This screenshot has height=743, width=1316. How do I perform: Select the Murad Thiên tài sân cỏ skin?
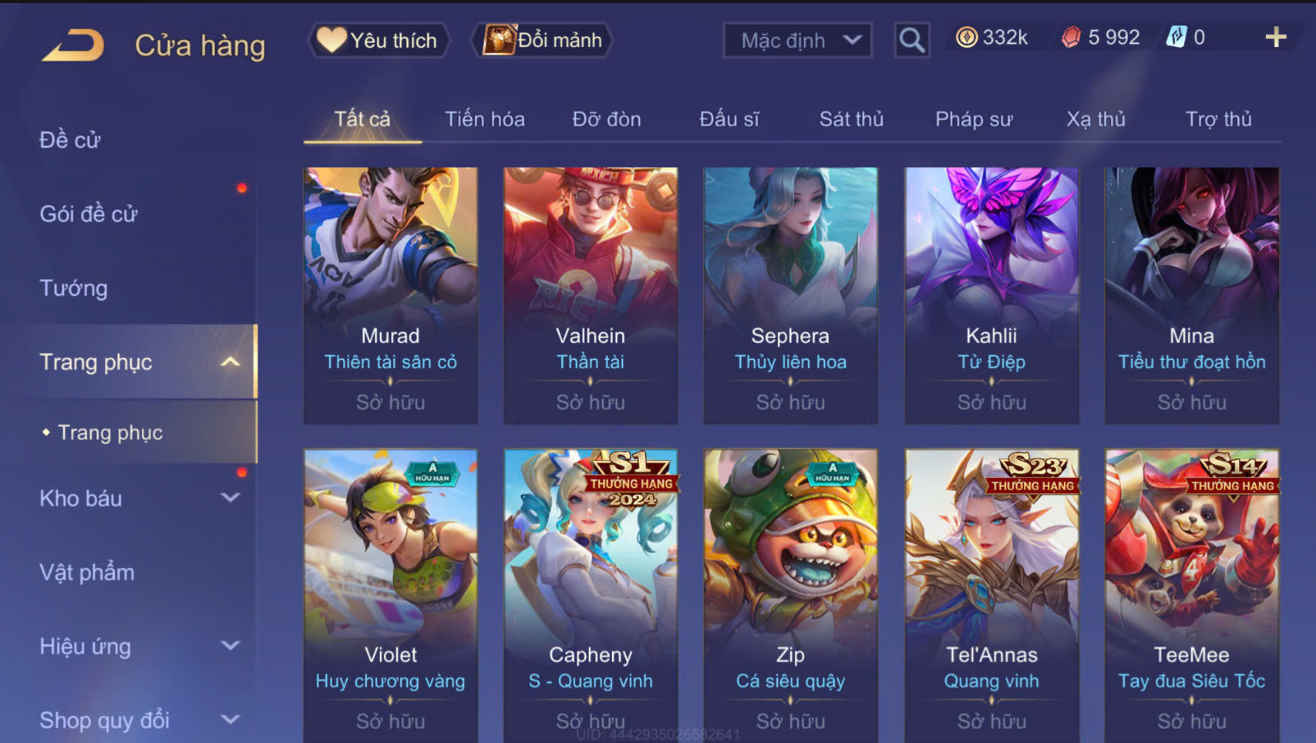[390, 296]
